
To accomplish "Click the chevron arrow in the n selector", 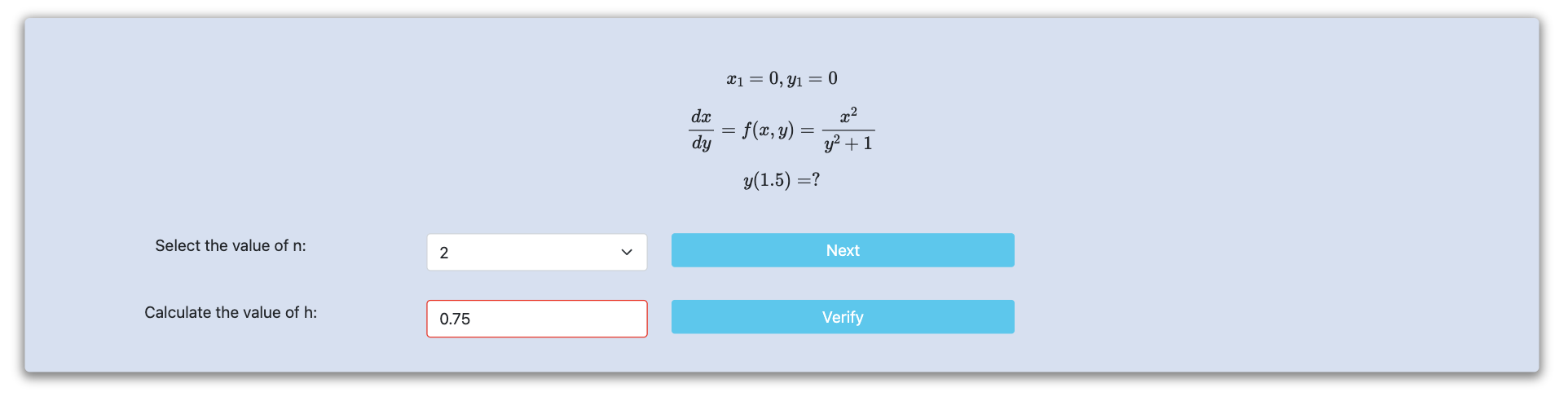I will [x=627, y=253].
